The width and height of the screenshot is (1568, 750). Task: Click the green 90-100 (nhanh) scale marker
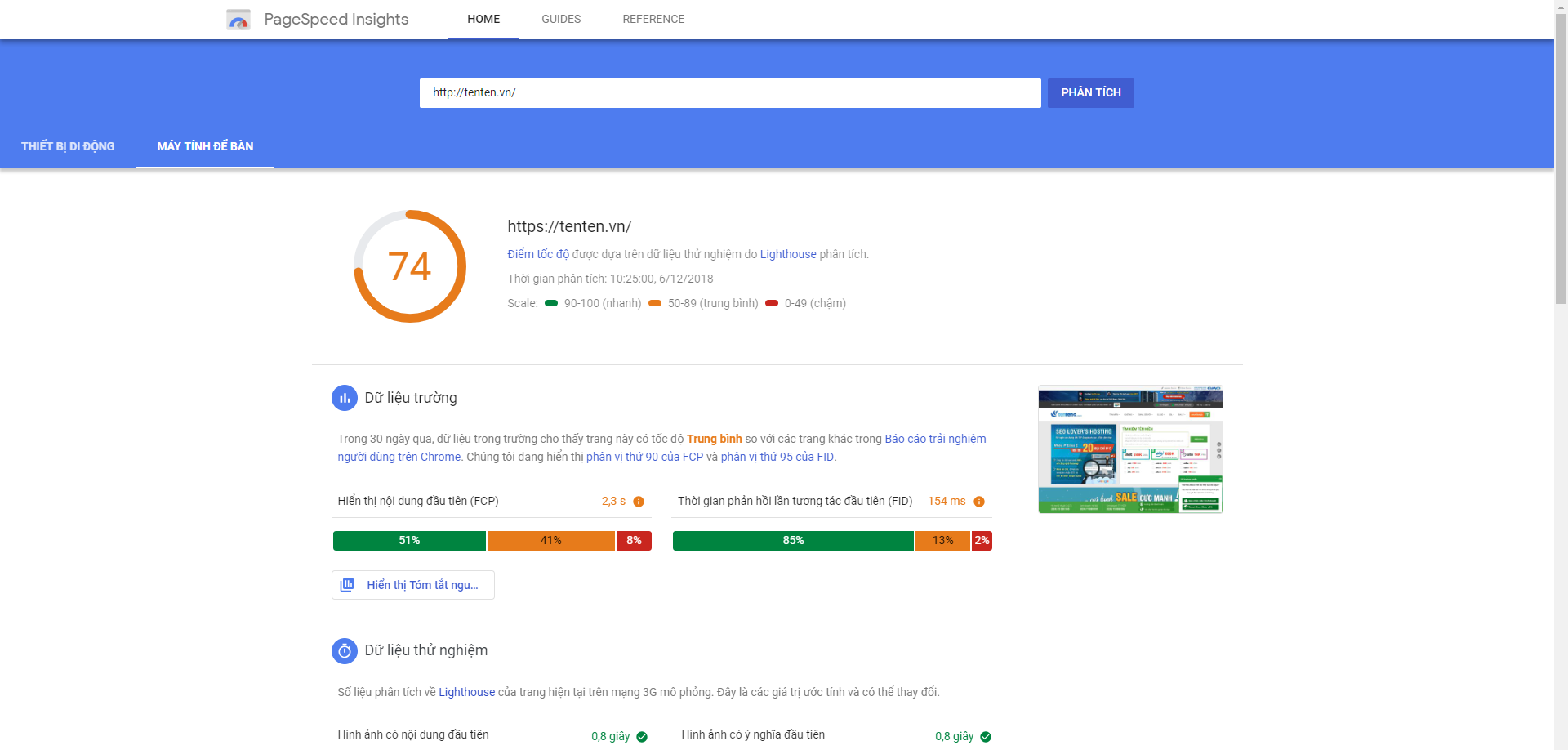coord(551,303)
